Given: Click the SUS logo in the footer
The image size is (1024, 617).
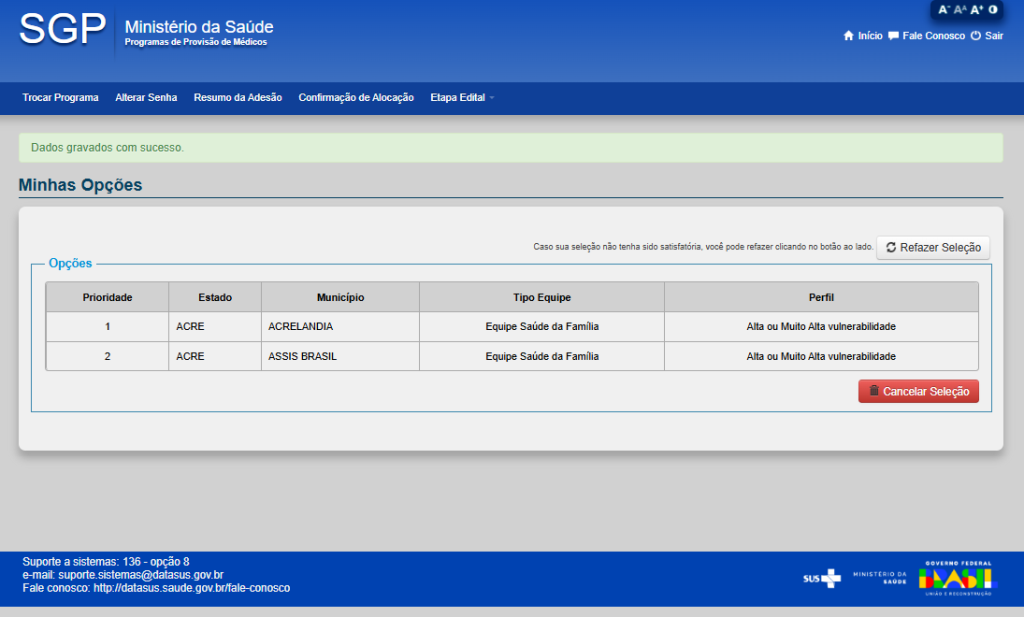Looking at the screenshot, I should coord(821,578).
